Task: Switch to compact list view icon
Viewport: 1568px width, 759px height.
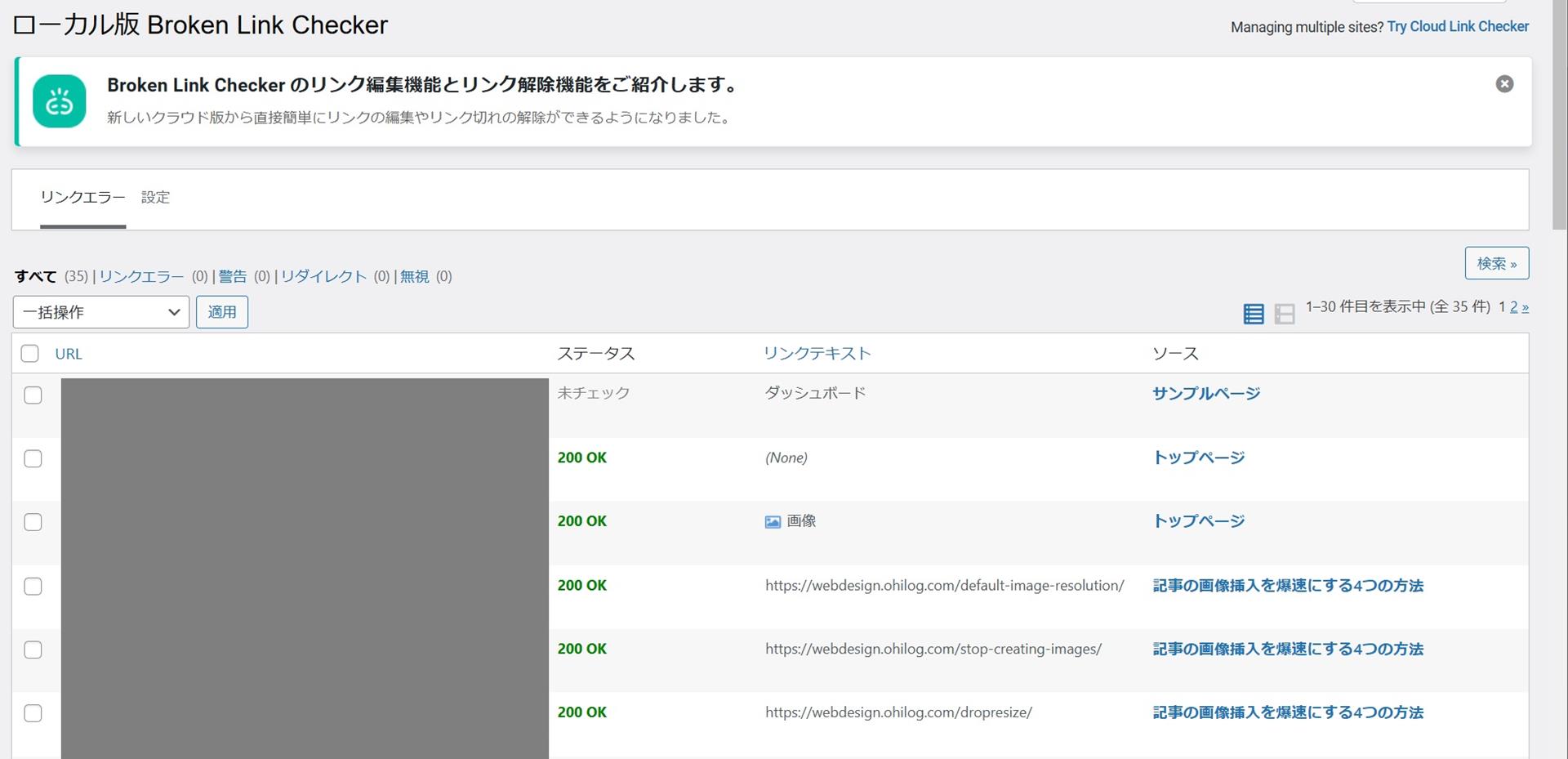Action: point(1253,314)
